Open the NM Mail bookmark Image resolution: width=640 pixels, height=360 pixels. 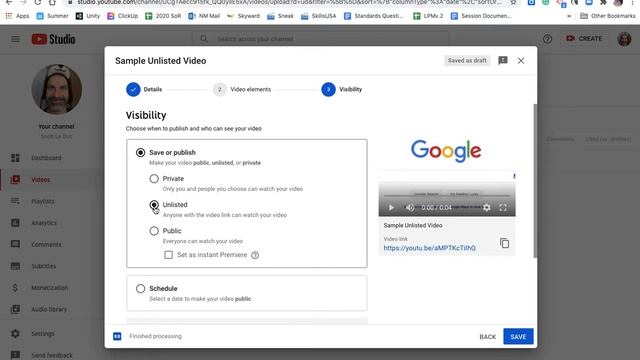point(204,16)
